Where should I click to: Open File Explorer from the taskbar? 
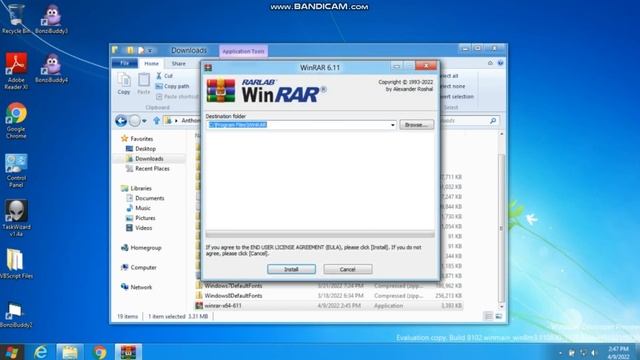[70, 352]
